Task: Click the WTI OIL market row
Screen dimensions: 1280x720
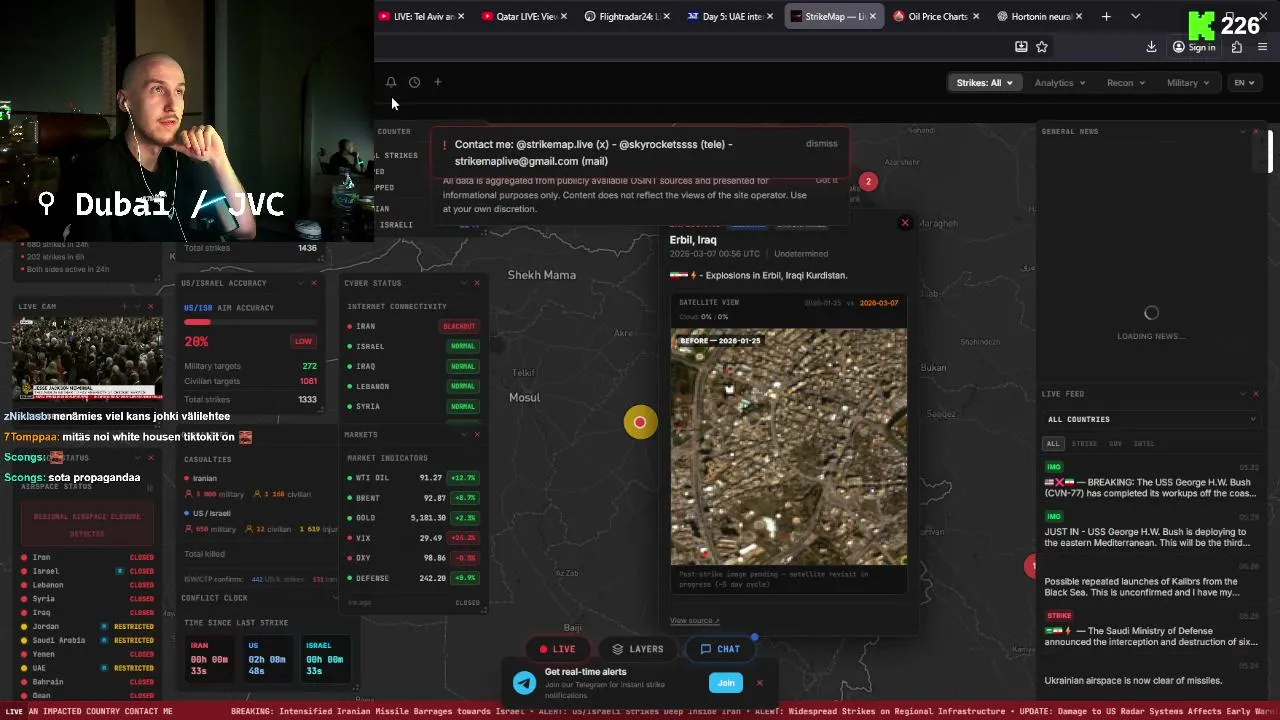Action: 414,478
